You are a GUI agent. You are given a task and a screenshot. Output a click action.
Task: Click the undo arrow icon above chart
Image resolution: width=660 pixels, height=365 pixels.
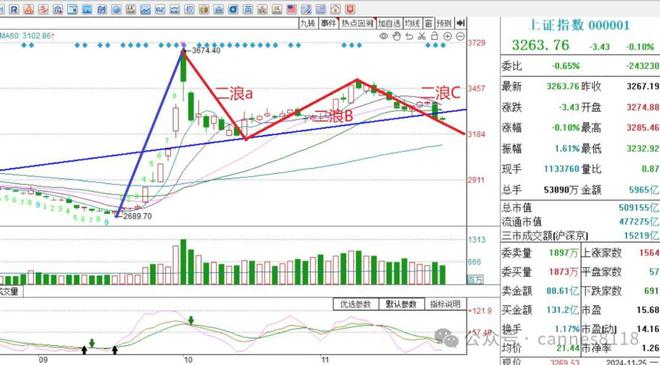(x=409, y=36)
